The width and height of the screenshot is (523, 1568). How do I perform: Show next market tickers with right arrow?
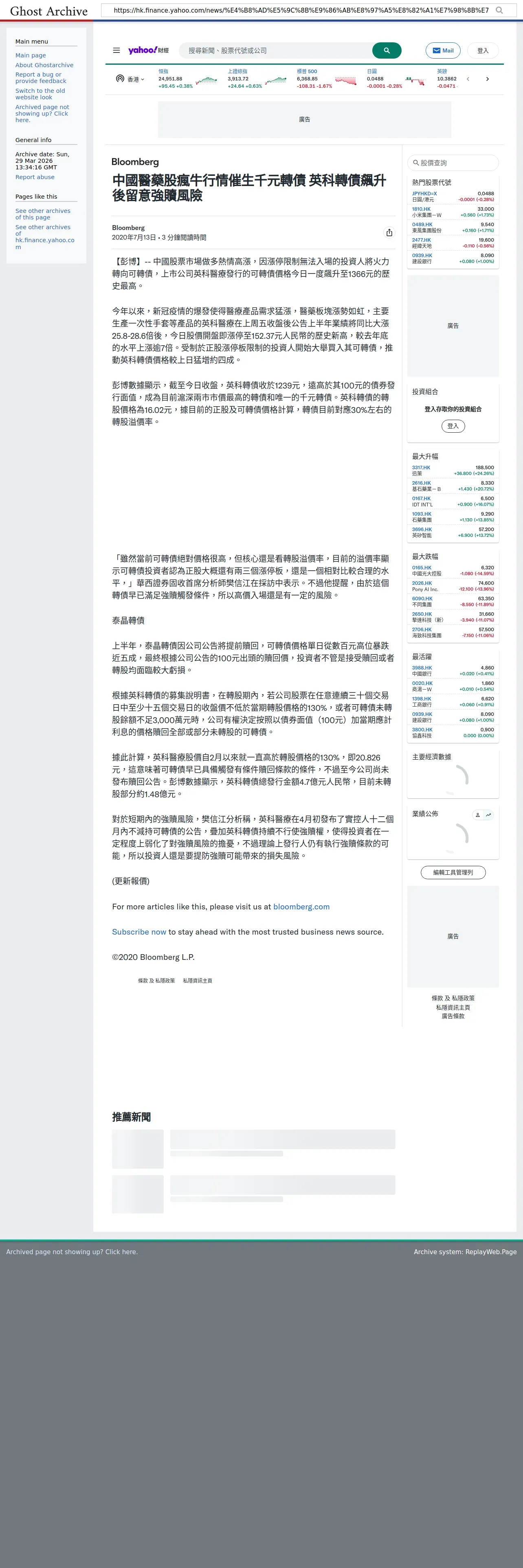click(487, 79)
